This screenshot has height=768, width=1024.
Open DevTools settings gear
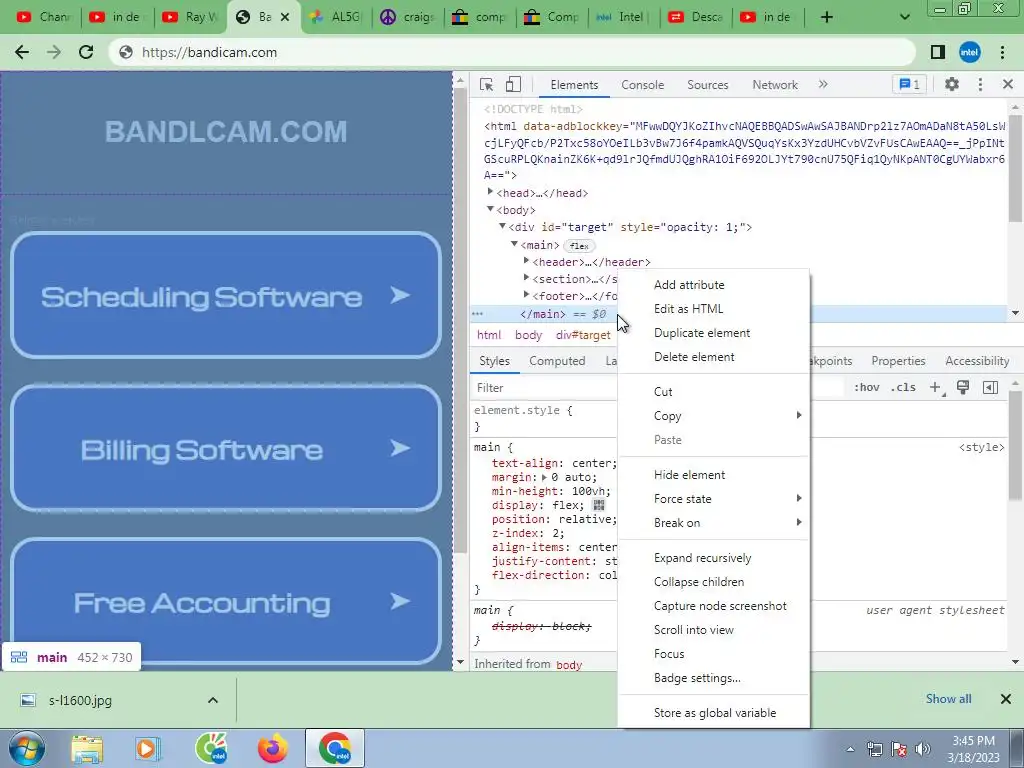pos(952,84)
